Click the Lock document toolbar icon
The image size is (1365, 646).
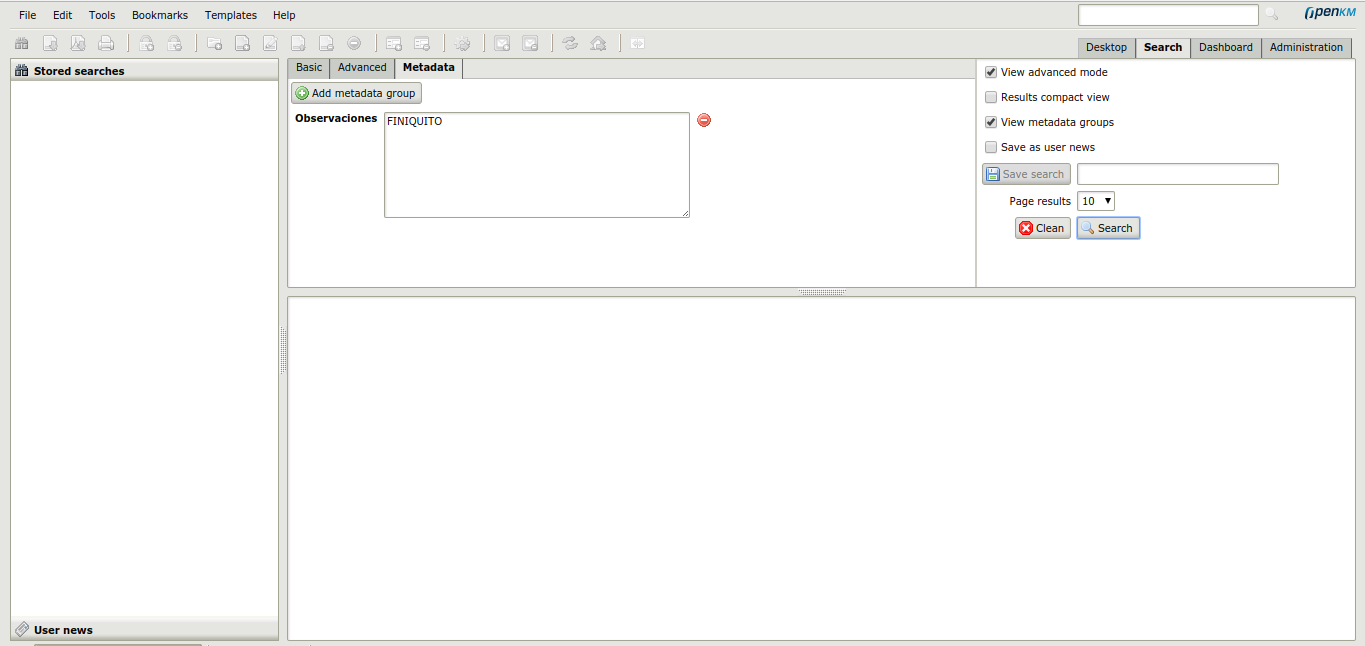146,43
